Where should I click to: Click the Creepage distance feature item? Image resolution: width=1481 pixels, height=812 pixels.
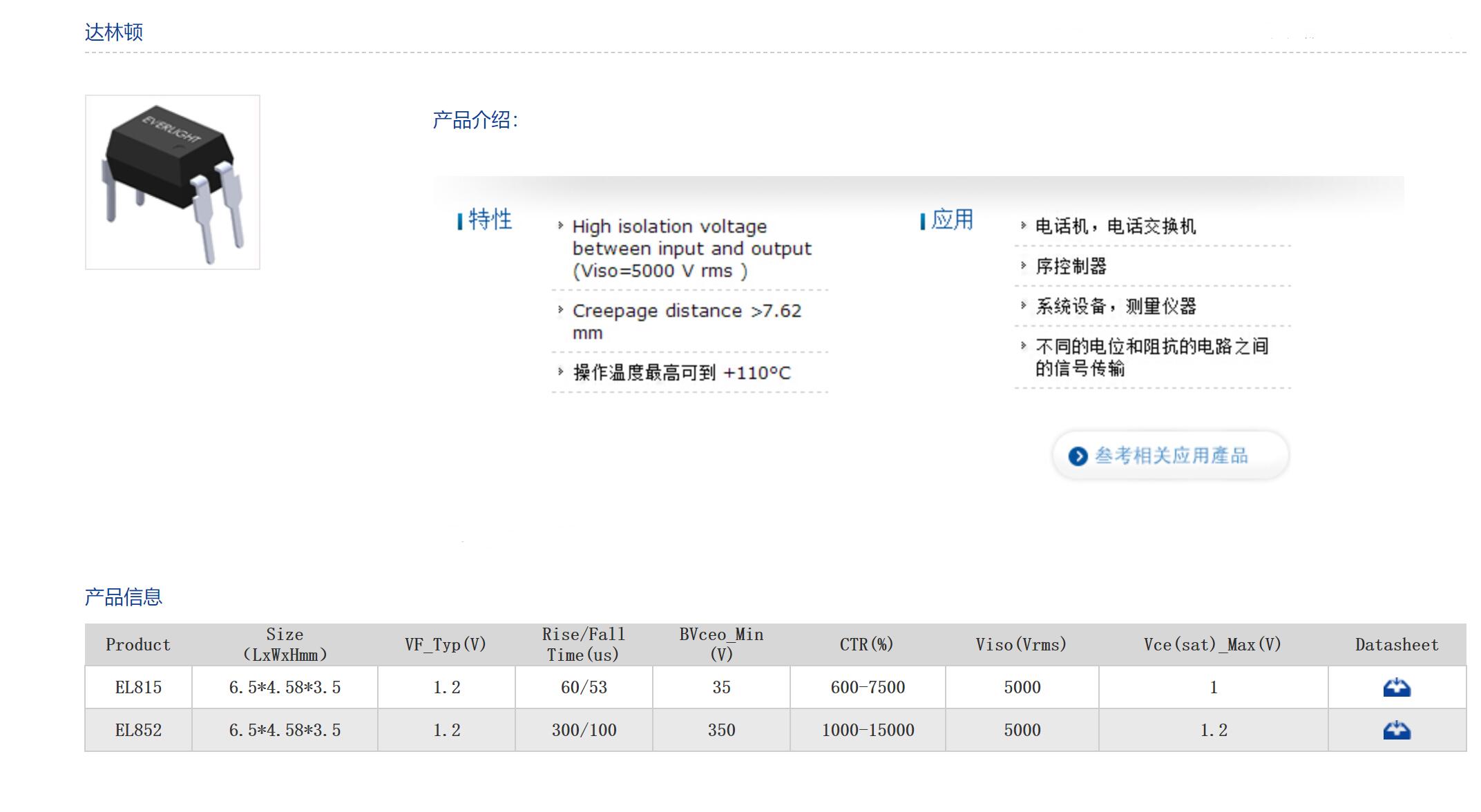coord(687,321)
